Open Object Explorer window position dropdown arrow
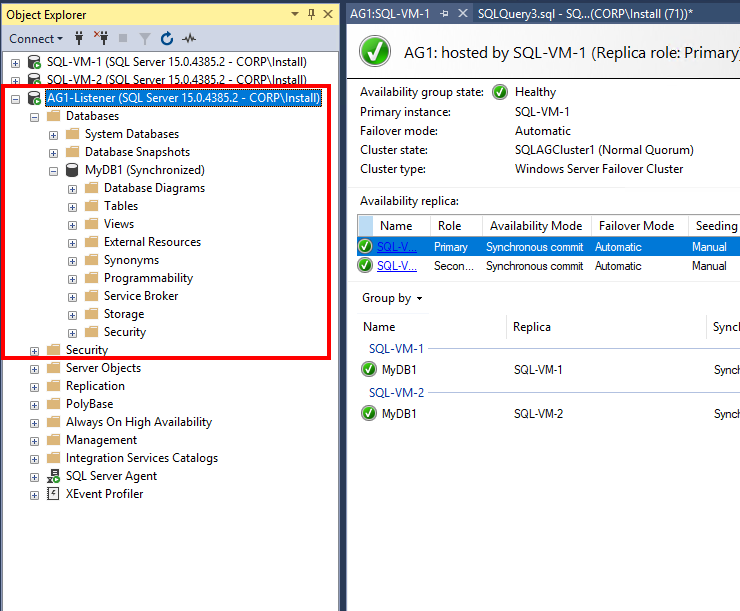 (295, 14)
